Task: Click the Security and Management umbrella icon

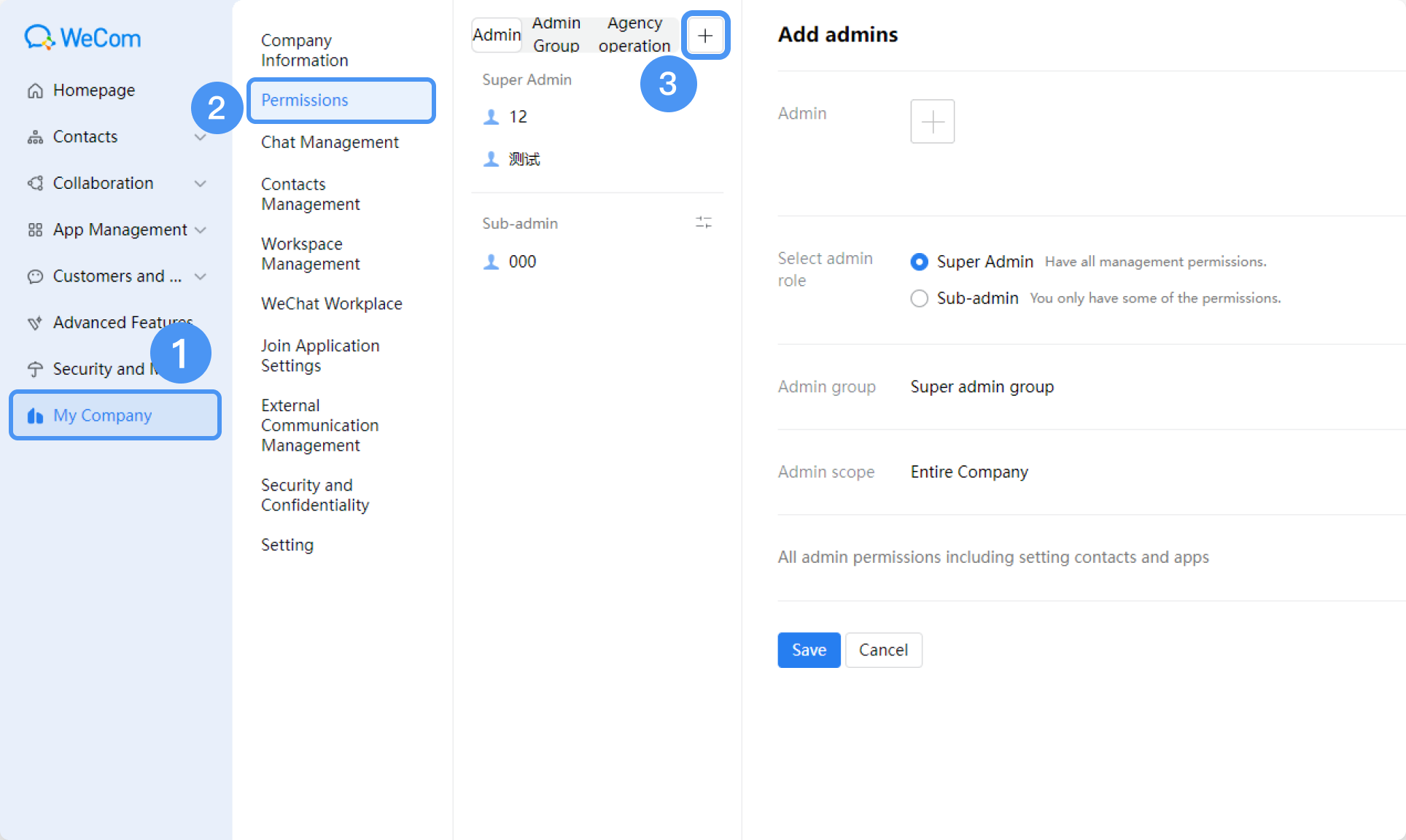Action: click(x=35, y=369)
